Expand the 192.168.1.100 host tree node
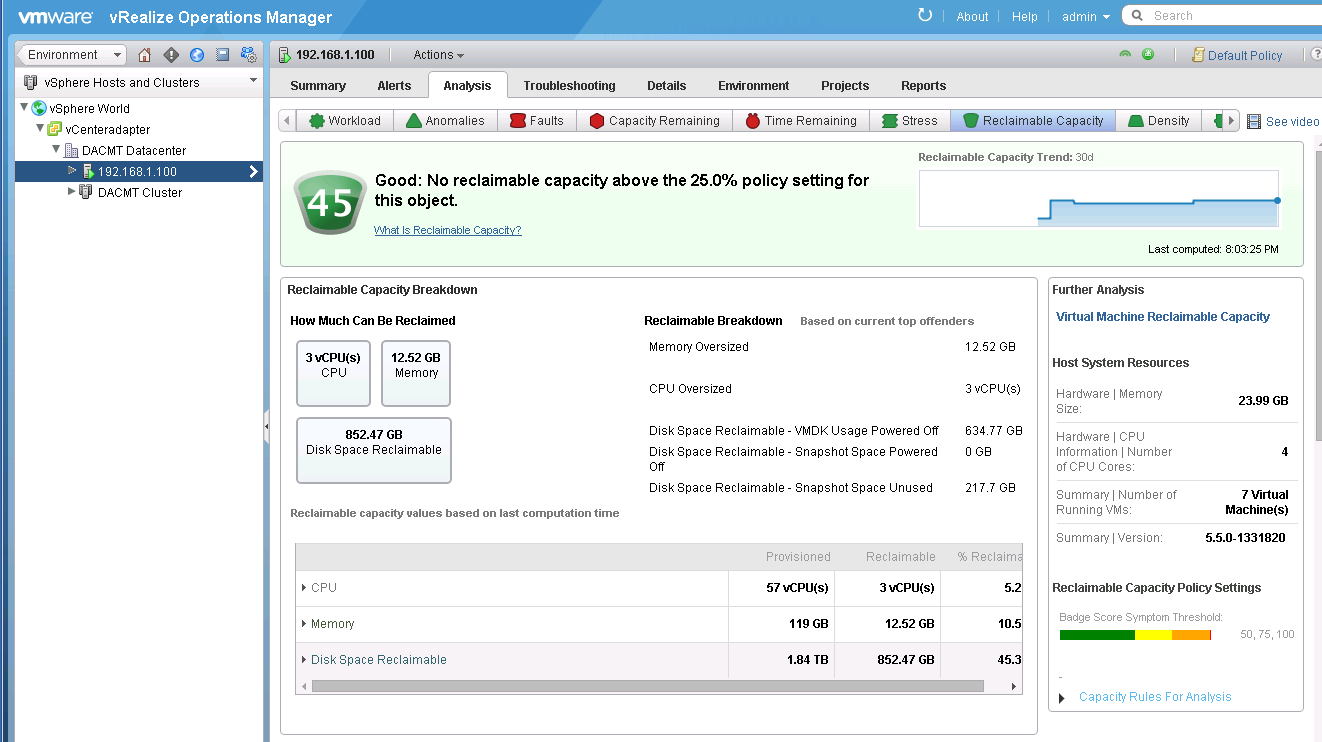Viewport: 1322px width, 742px height. (72, 170)
